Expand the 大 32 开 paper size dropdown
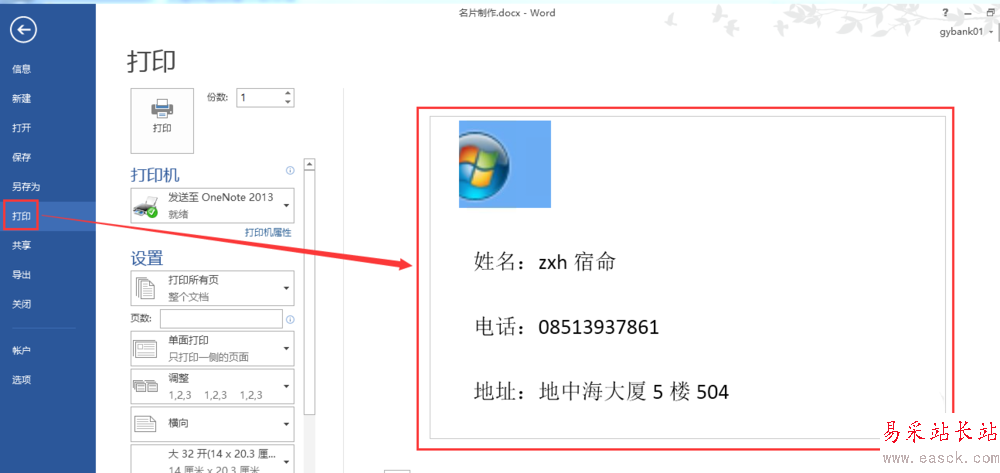1000x473 pixels. (212, 459)
